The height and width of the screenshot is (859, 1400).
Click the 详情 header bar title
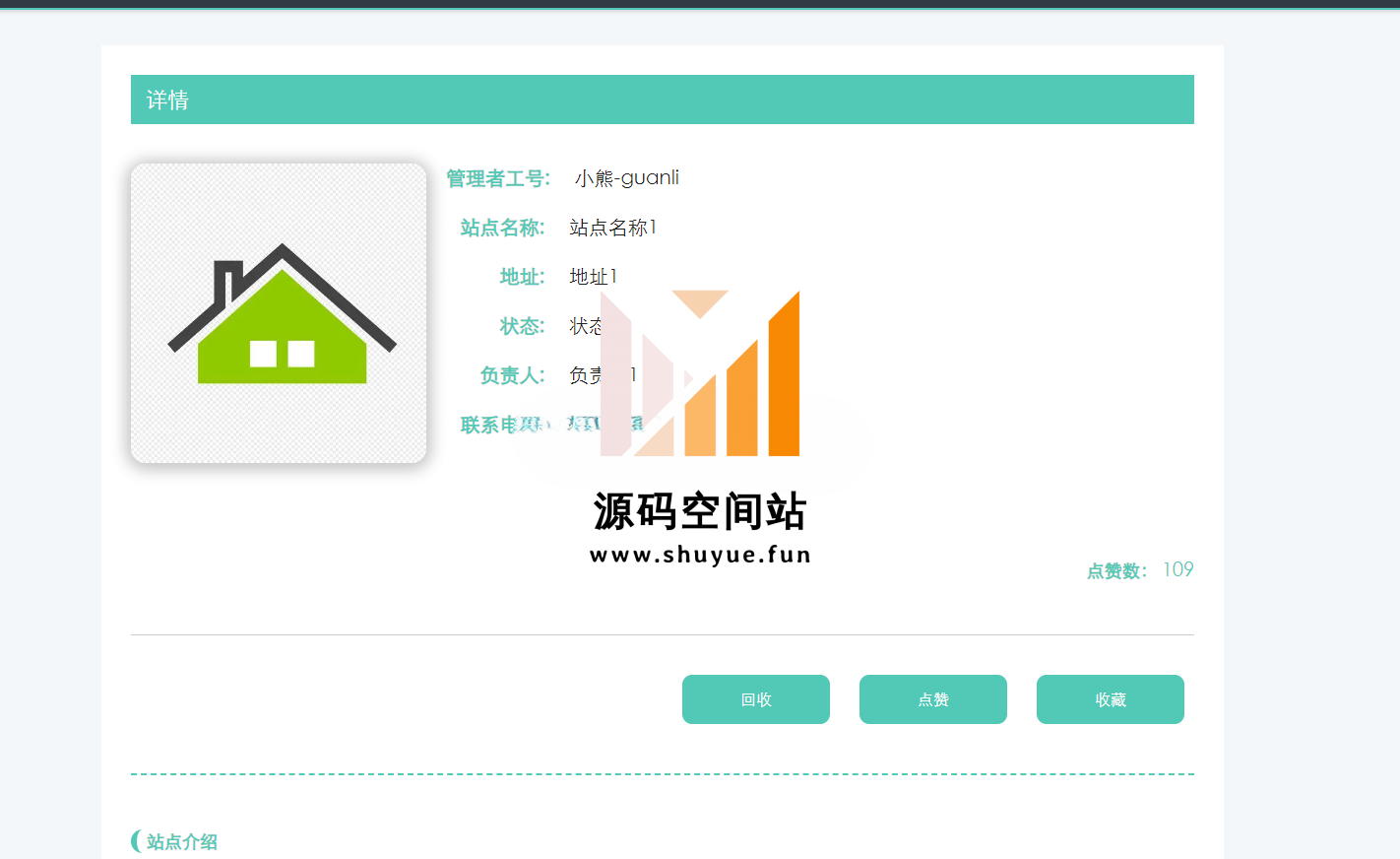pos(167,100)
